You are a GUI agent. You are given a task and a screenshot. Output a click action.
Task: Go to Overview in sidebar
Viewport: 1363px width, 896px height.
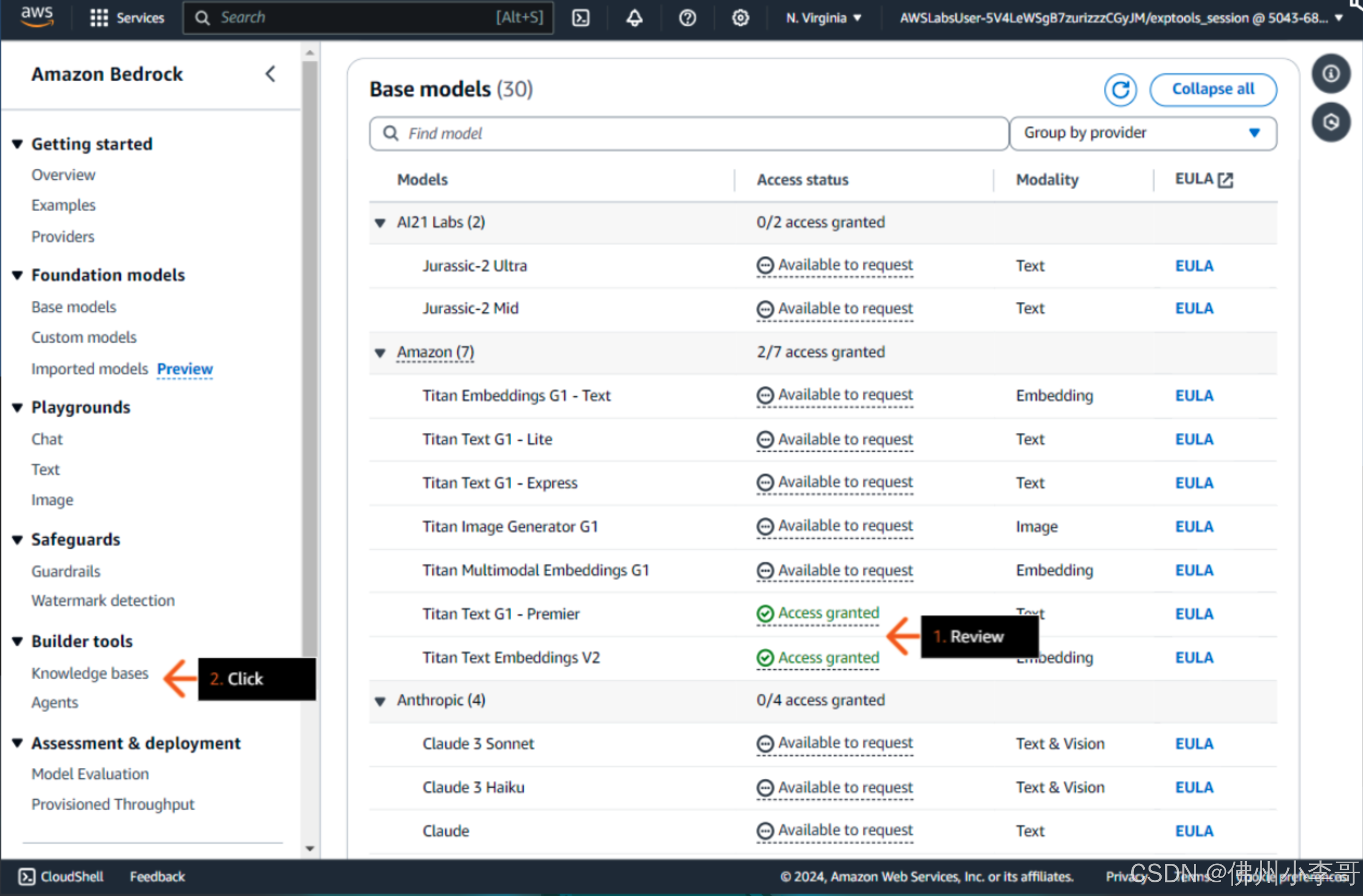pos(63,175)
